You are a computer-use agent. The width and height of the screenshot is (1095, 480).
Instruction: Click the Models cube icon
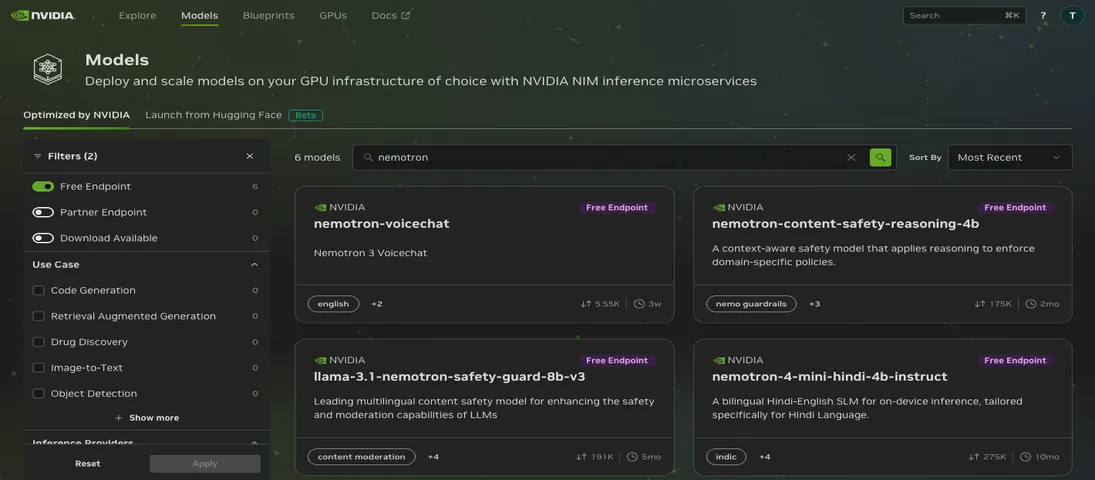[x=47, y=68]
